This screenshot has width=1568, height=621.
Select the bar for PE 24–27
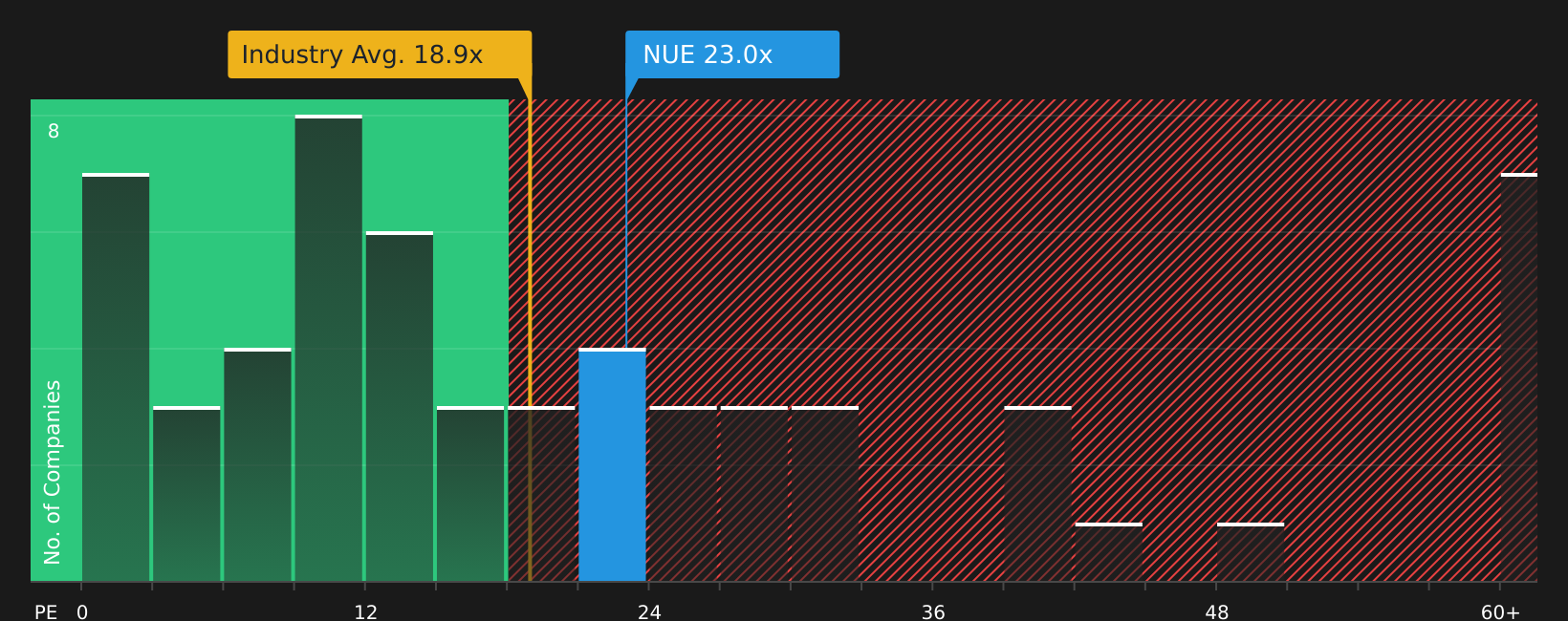coord(683,494)
